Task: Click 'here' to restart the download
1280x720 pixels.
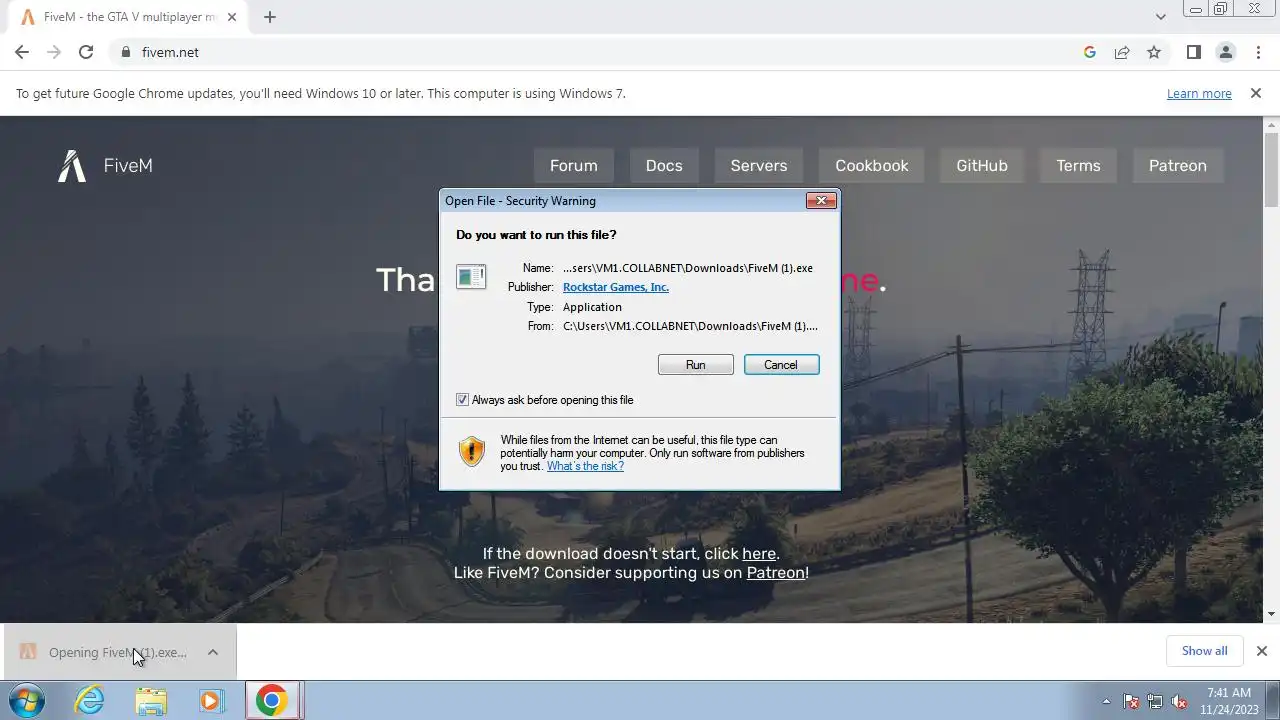Action: click(759, 554)
